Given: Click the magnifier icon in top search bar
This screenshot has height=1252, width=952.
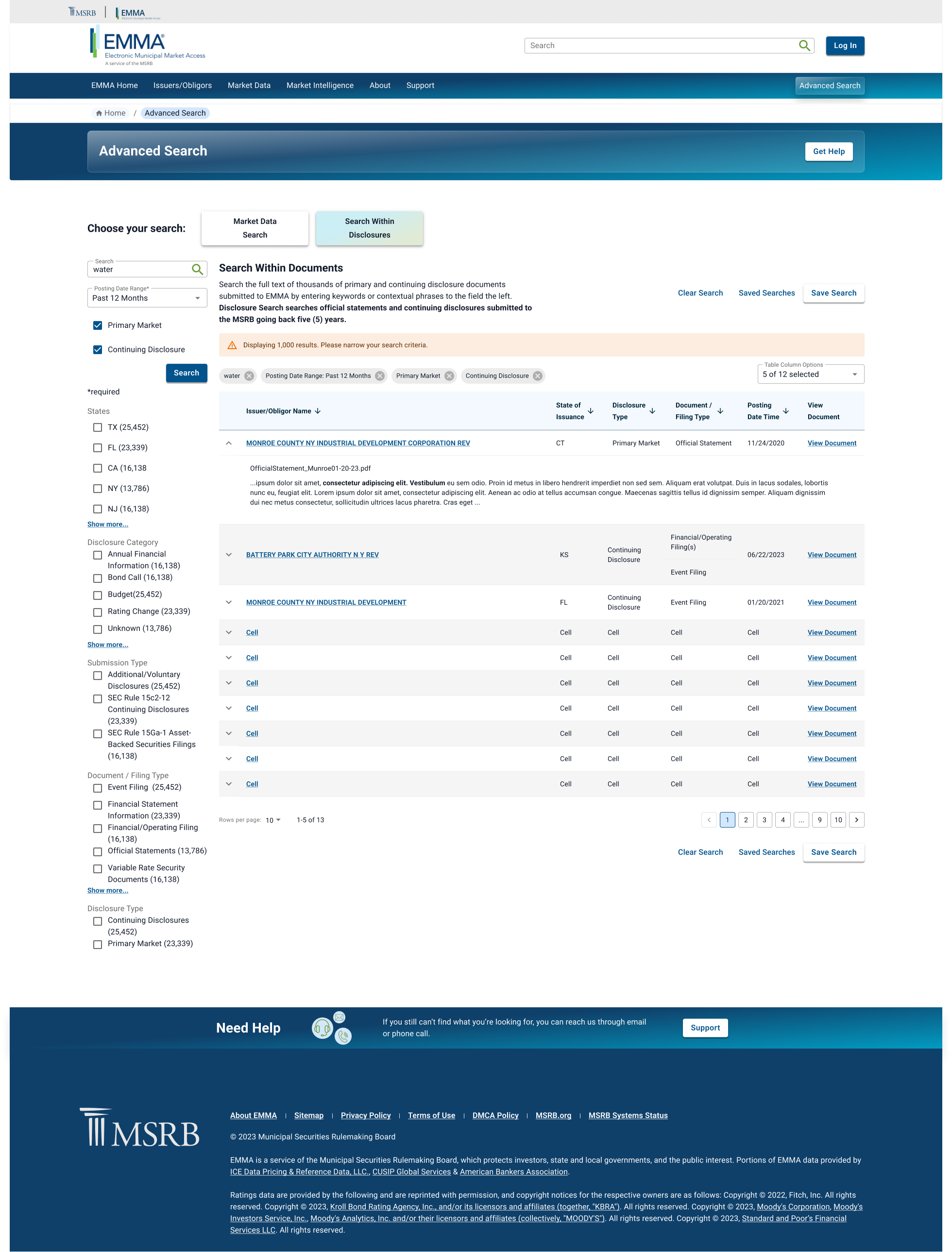Looking at the screenshot, I should coord(804,45).
